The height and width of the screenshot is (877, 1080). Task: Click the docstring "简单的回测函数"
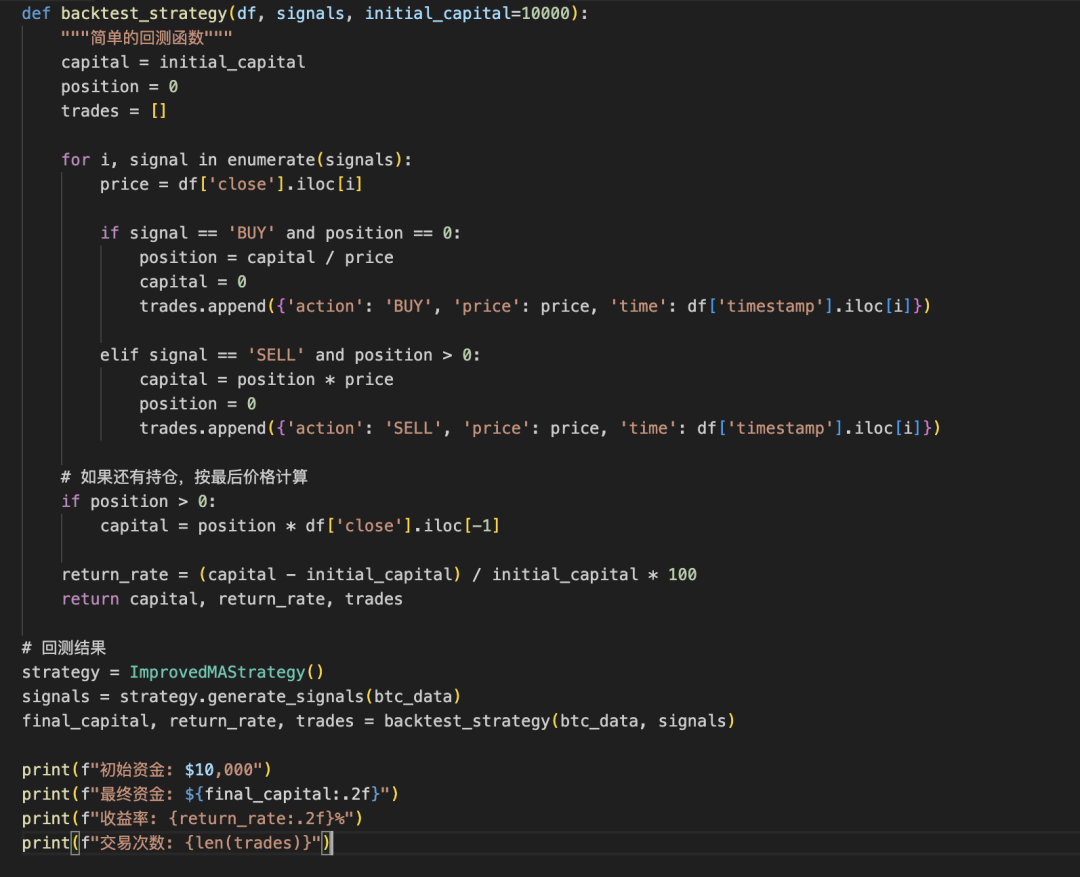[x=147, y=37]
